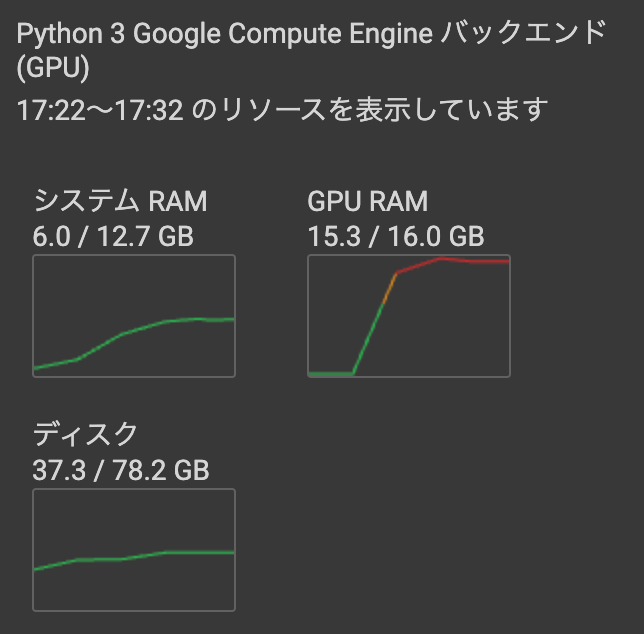Click the 37.3 / 78.2 GB disk value

[x=120, y=469]
